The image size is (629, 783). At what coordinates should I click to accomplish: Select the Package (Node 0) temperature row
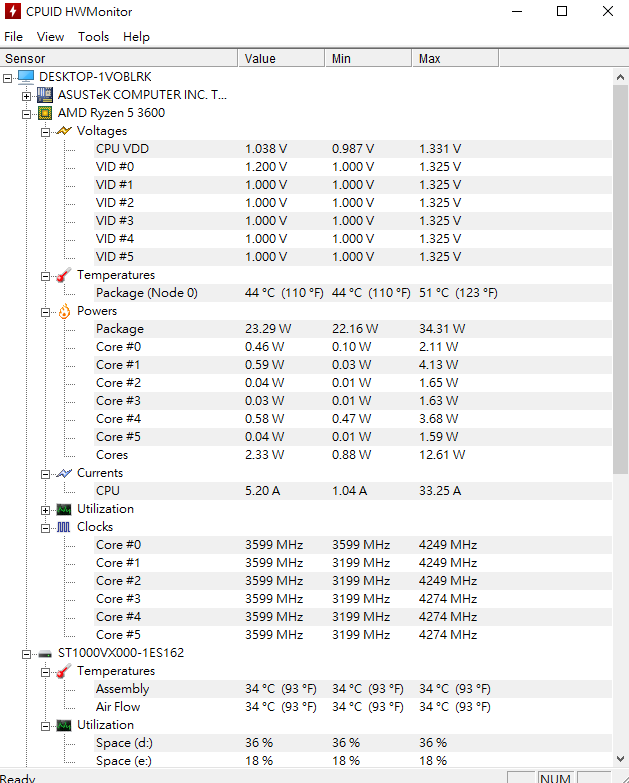353,293
